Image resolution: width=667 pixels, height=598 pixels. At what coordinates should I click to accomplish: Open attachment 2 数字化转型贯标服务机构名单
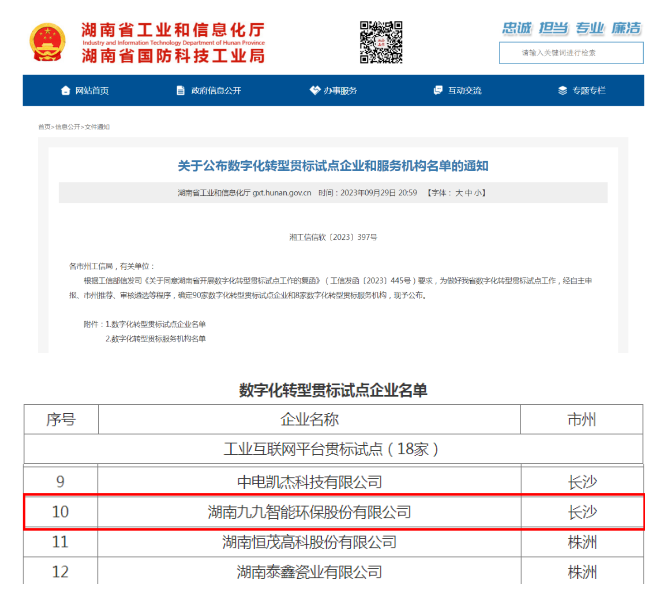[158, 339]
